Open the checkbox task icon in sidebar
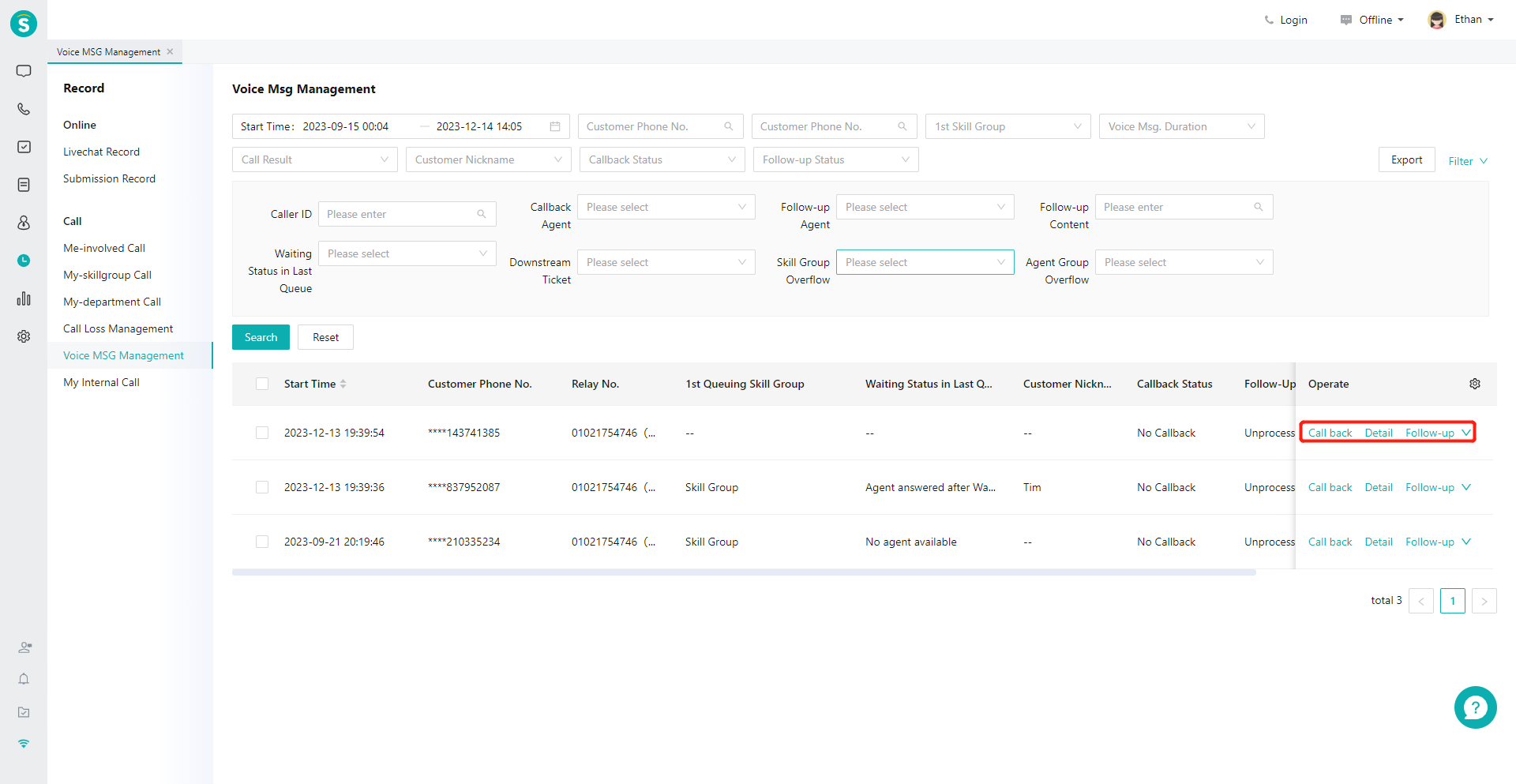The height and width of the screenshot is (784, 1516). click(x=24, y=147)
